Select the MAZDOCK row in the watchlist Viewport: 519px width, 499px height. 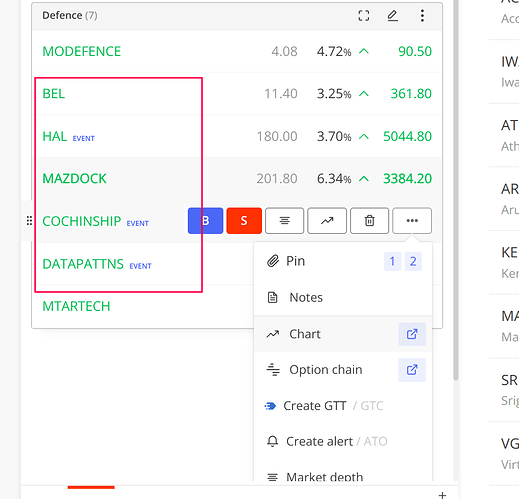237,179
